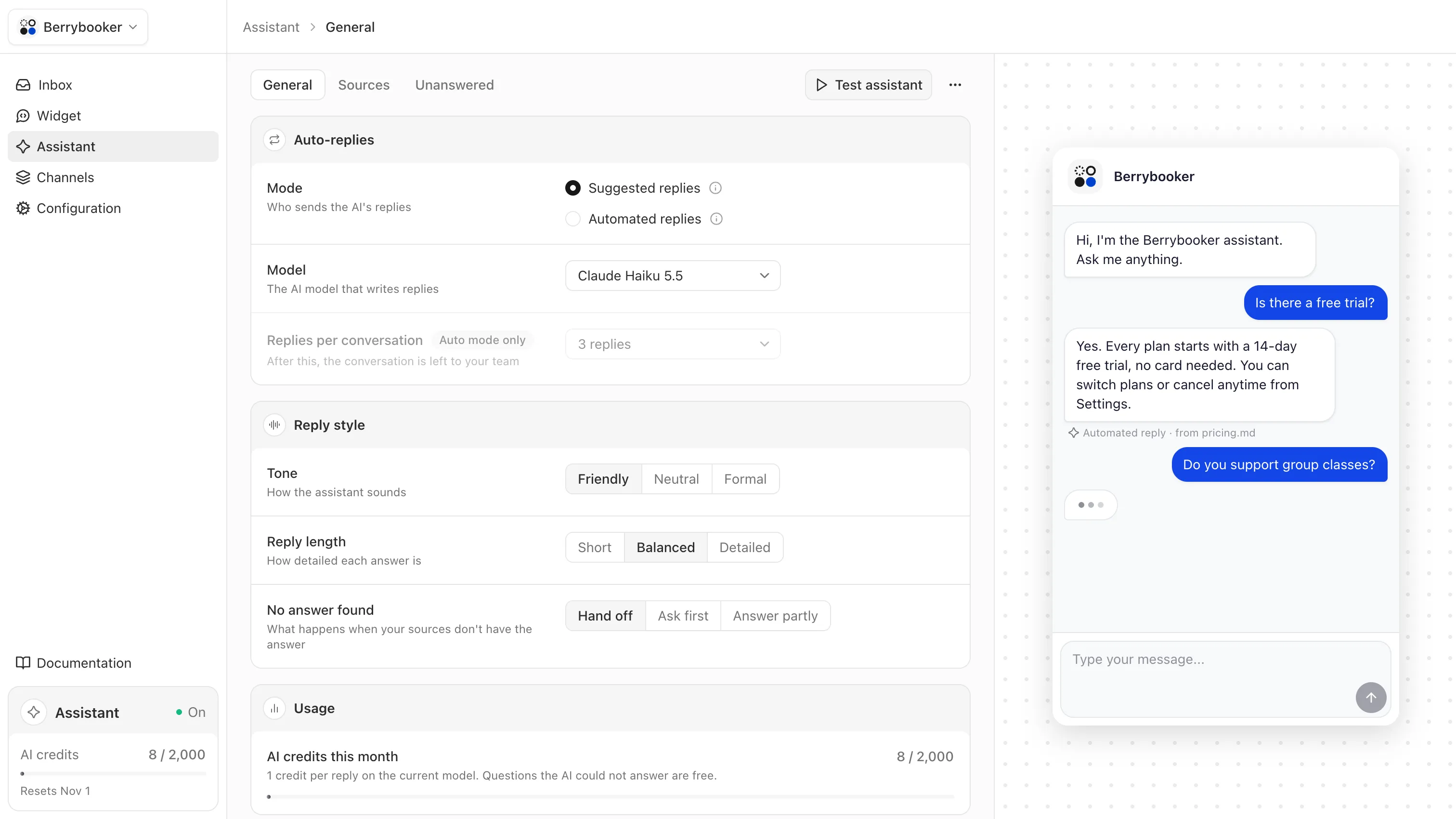Screen dimensions: 1456x819
Task: Click the Usage bar chart icon
Action: (x=275, y=708)
